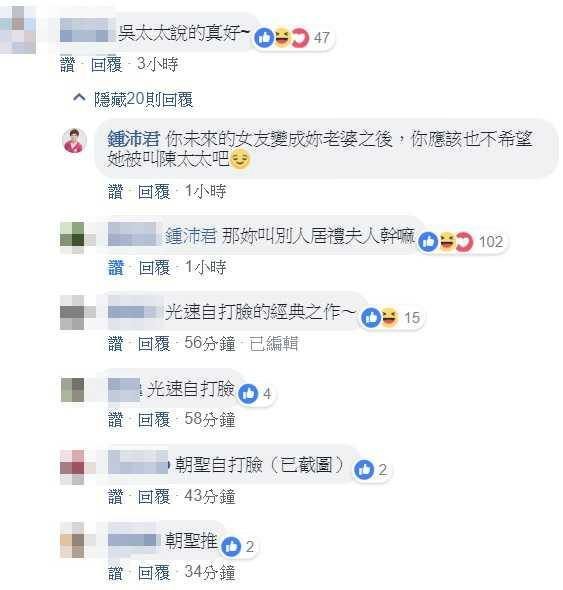Click 回覆 under 光速自打臉的經典之作 comment
The width and height of the screenshot is (563, 590).
[x=154, y=344]
